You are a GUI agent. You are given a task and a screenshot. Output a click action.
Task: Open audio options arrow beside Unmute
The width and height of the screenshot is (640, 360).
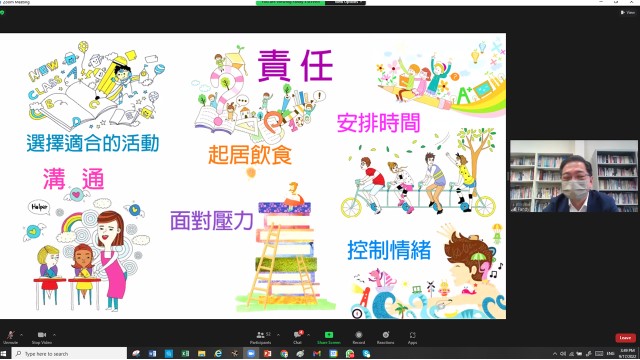click(21, 335)
